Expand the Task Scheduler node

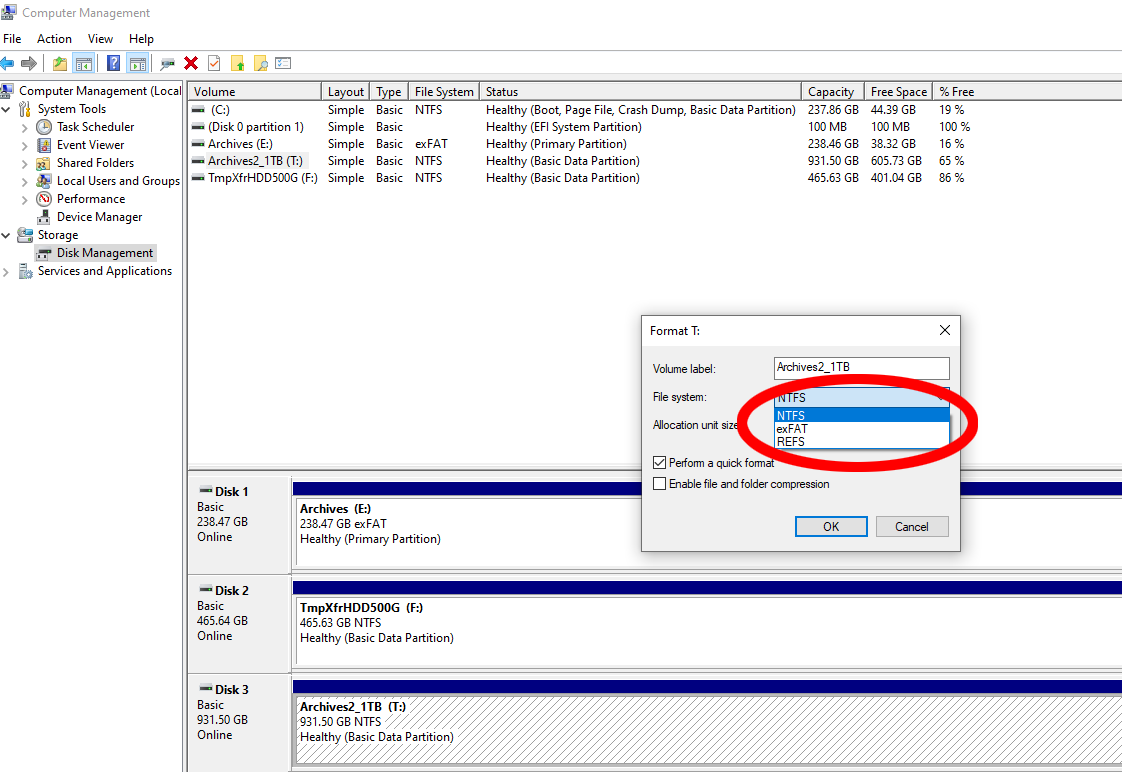pos(24,127)
